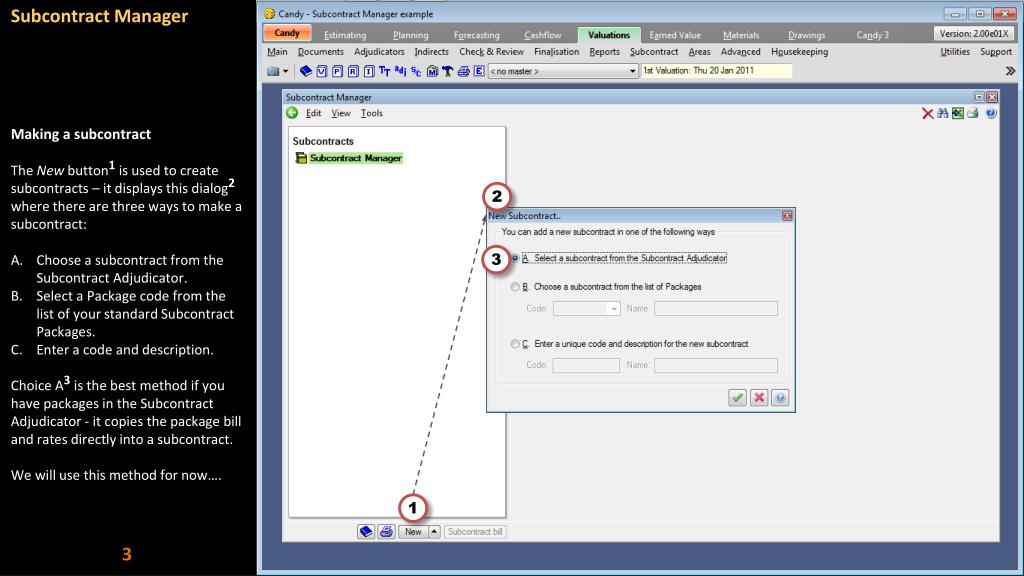Click the option C Name field

(x=716, y=366)
